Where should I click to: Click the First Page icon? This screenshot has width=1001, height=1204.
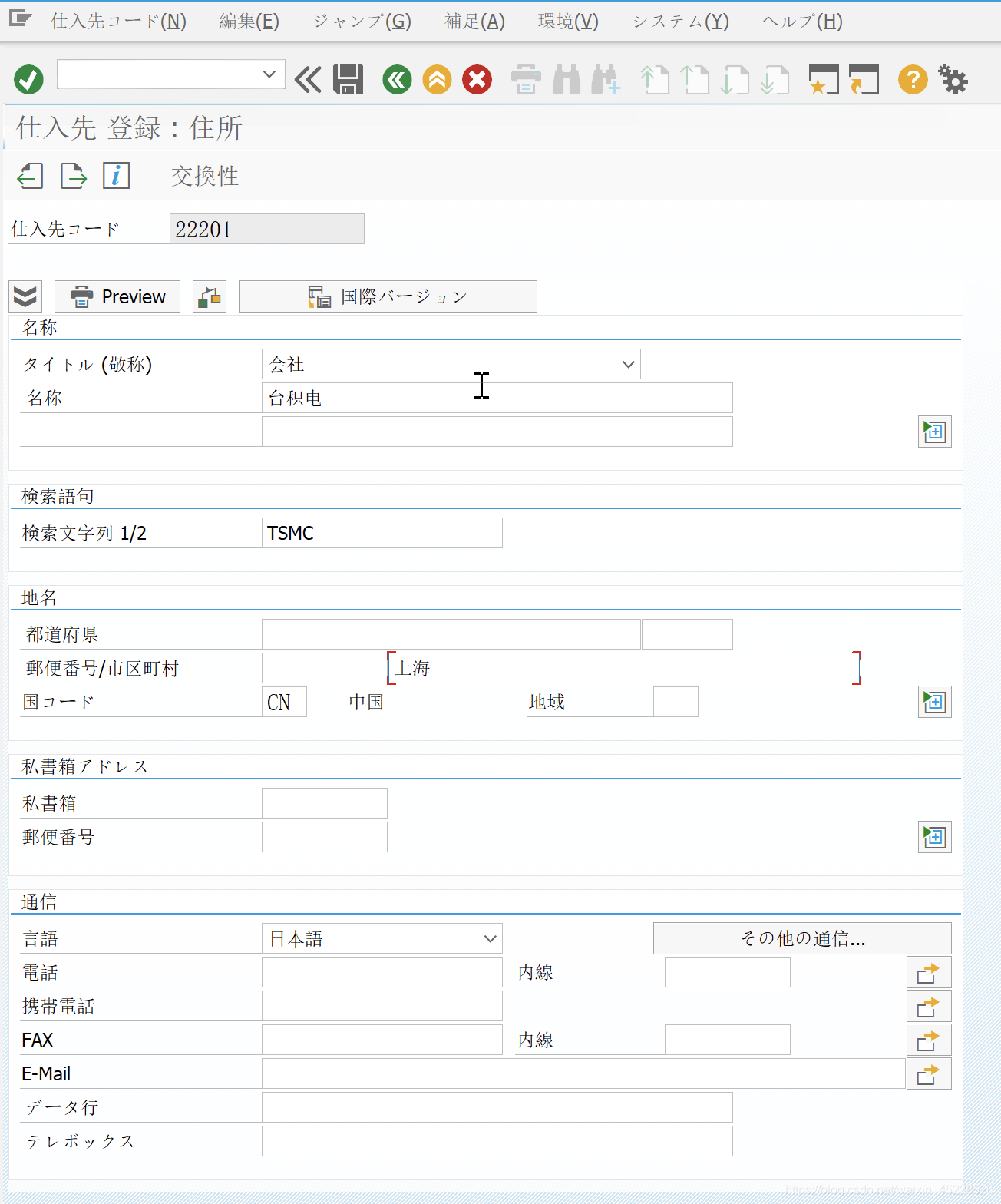655,79
